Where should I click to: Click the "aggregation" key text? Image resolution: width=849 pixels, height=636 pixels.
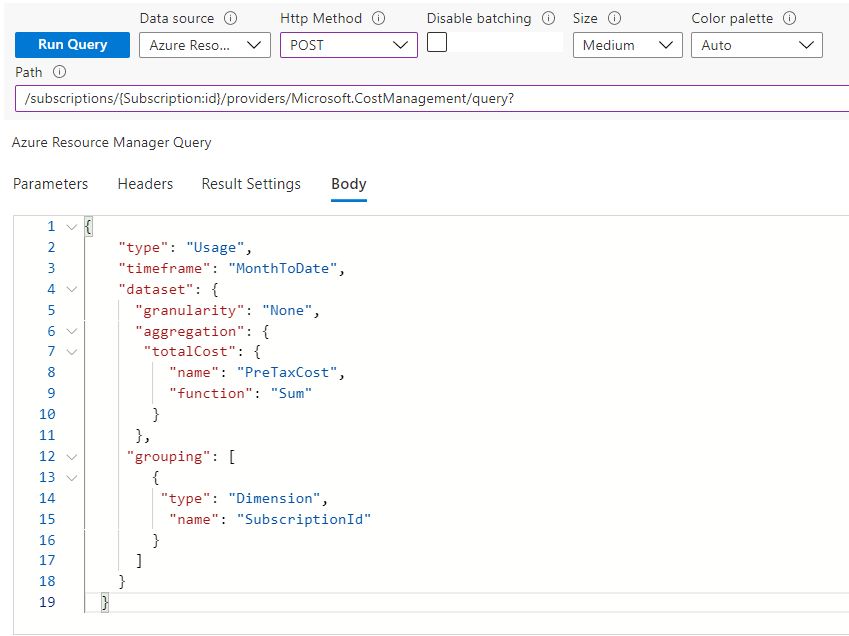(x=190, y=331)
